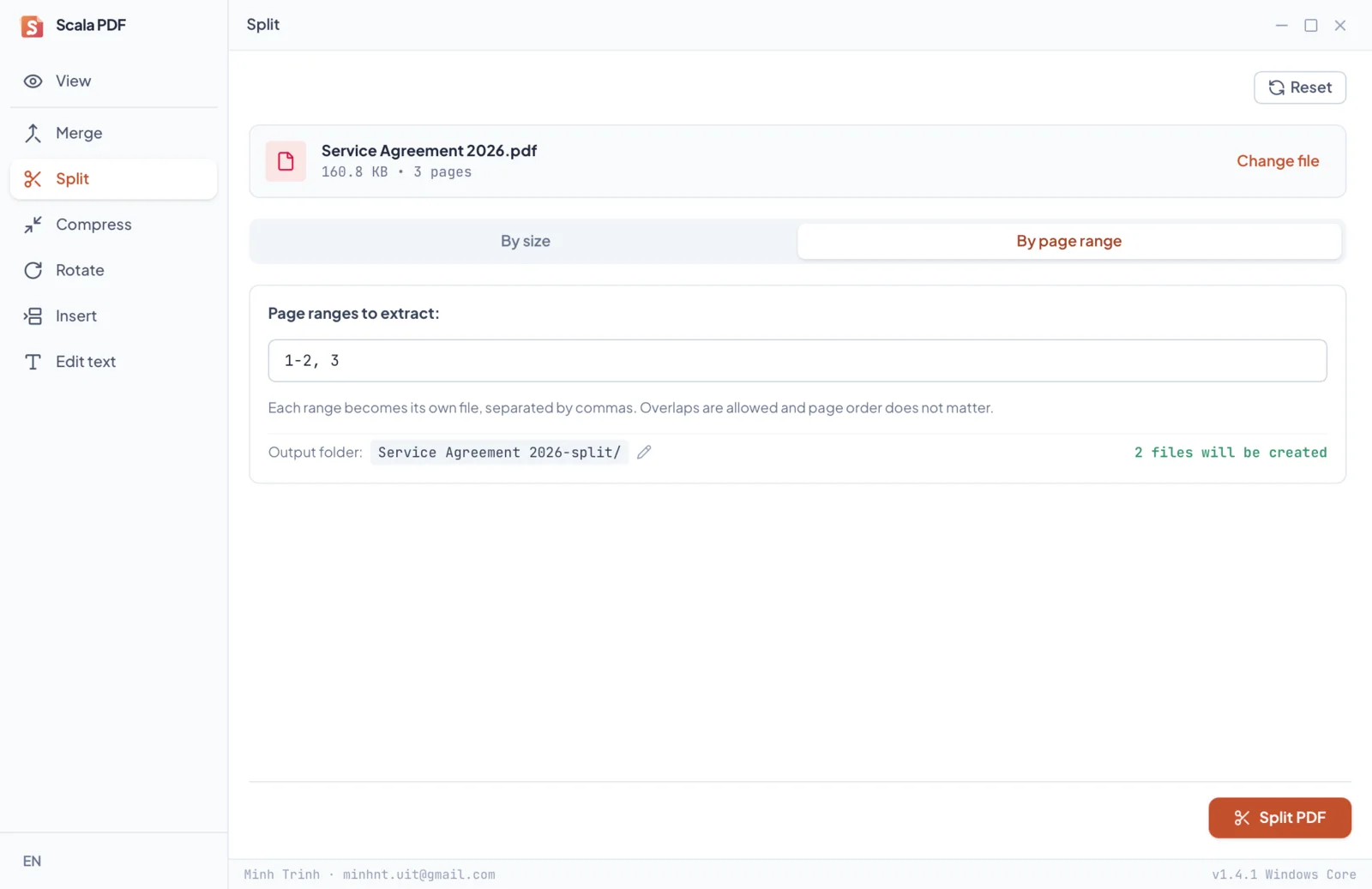Click the compress arrows icon in sidebar
1372x889 pixels.
pyautogui.click(x=33, y=225)
